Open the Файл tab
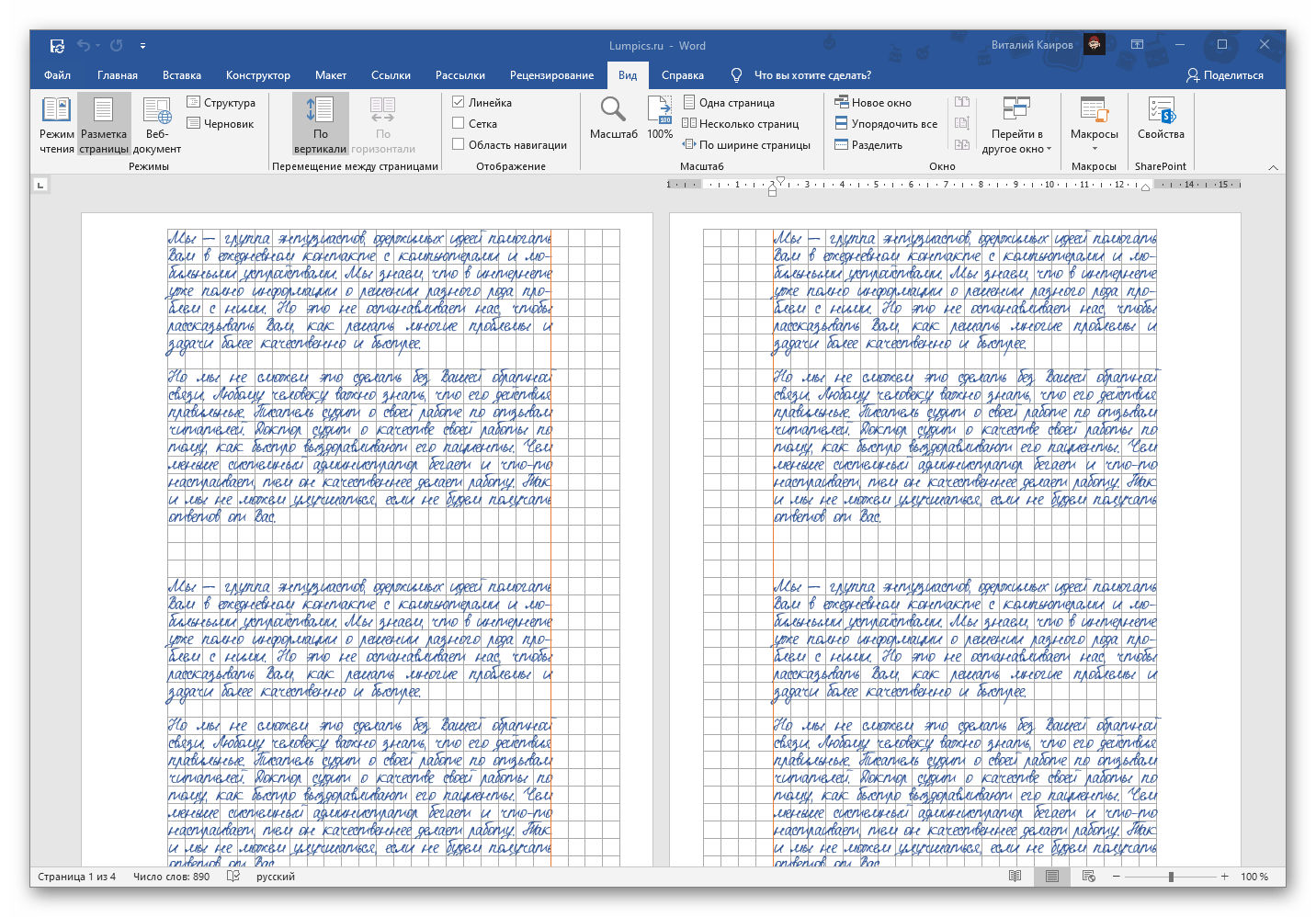 [57, 75]
